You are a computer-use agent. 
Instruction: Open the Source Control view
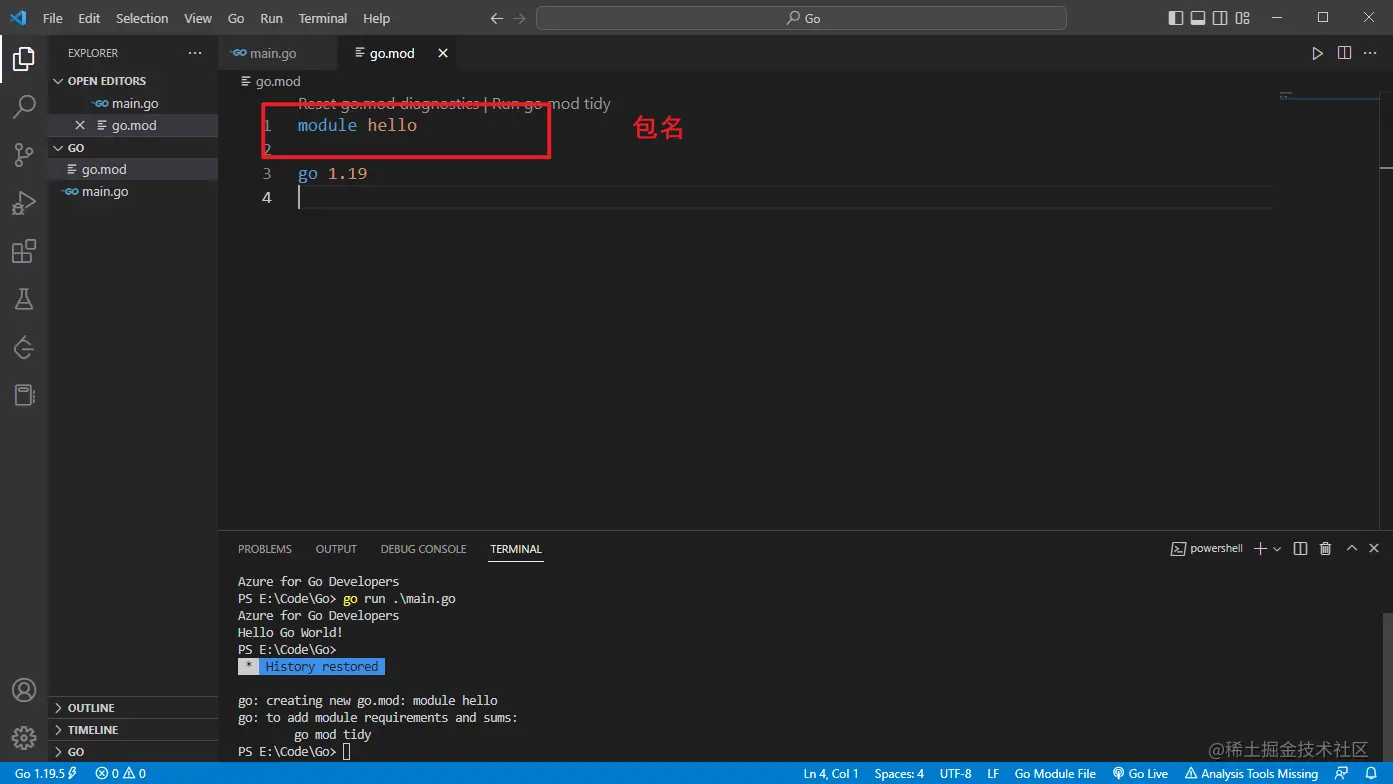[24, 154]
